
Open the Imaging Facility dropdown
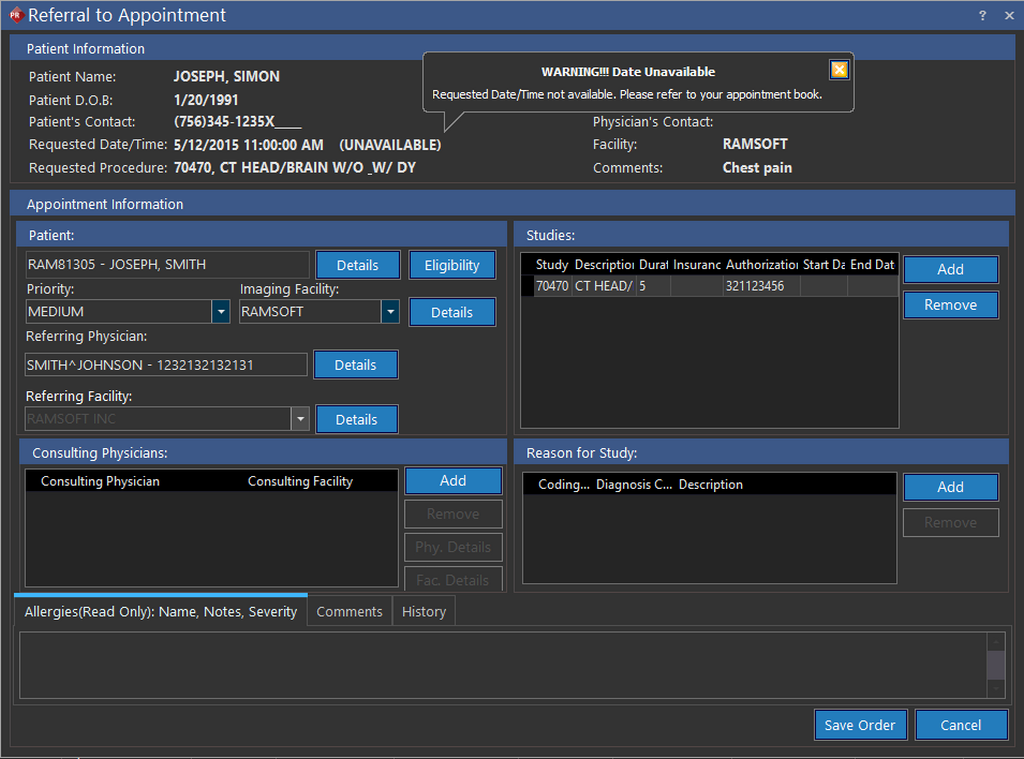point(390,312)
